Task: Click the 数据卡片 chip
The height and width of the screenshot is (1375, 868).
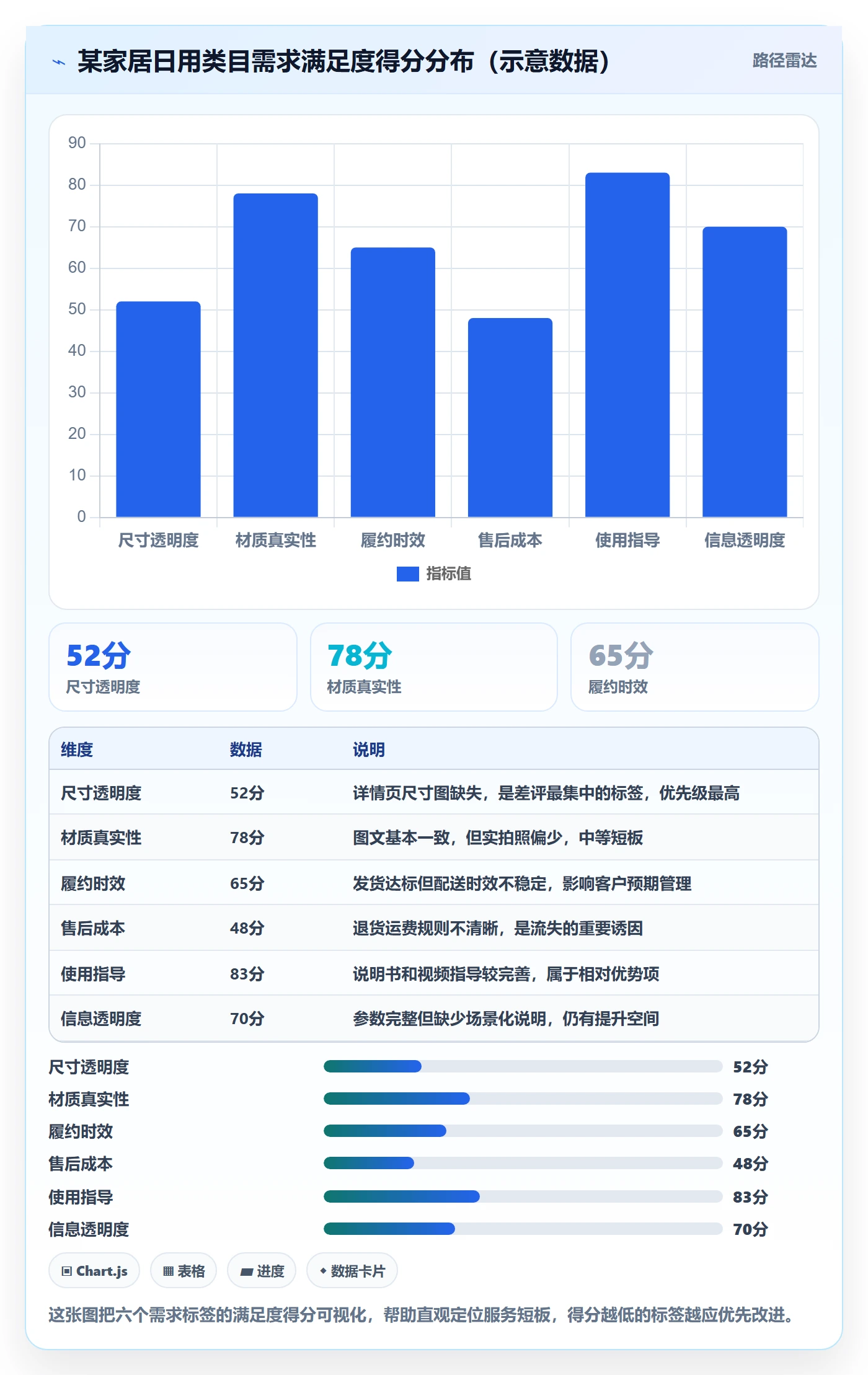Action: (x=352, y=1271)
